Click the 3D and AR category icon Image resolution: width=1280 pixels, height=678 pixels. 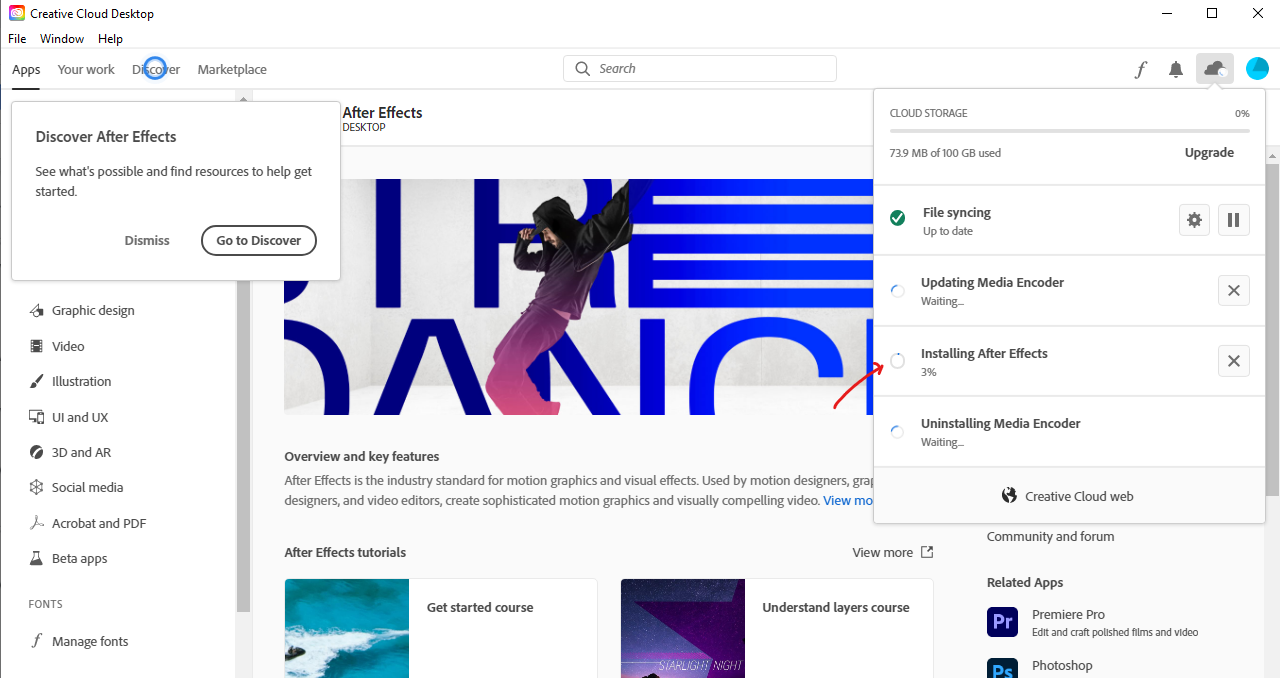[x=37, y=452]
